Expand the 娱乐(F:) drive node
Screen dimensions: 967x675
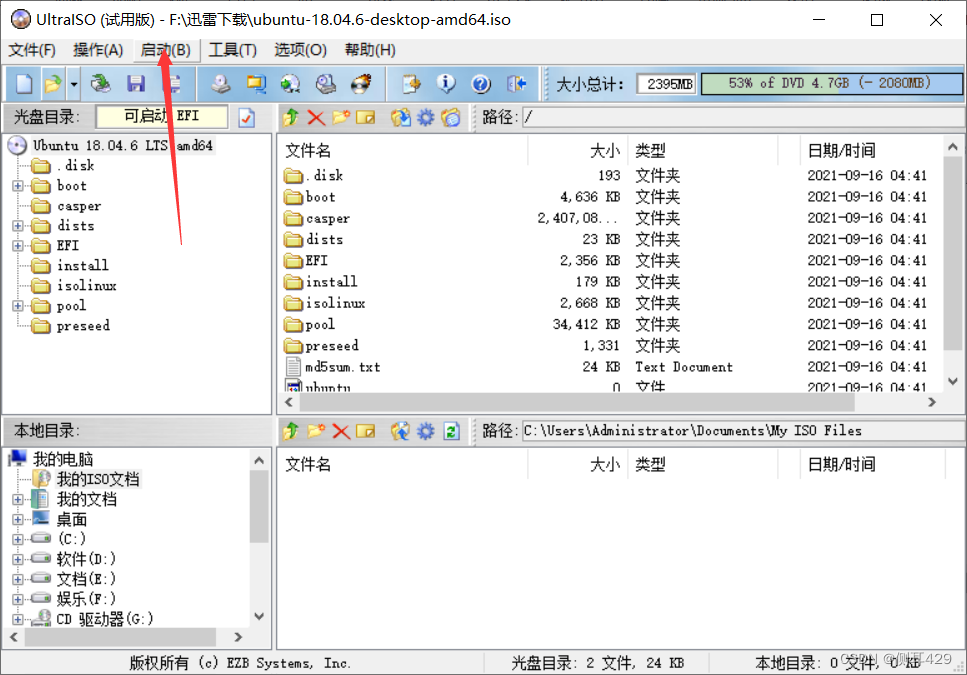[x=17, y=599]
